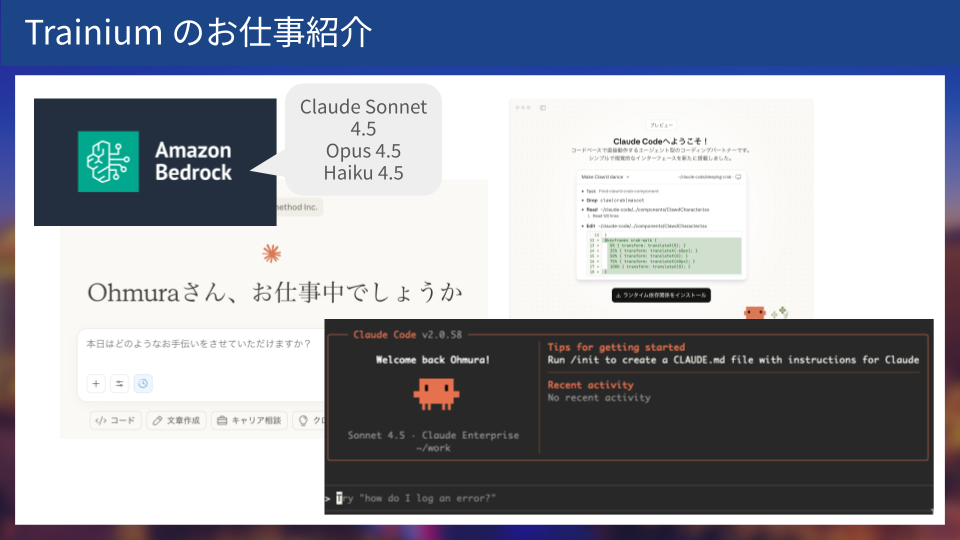Click the Recent activity heading in terminal

(590, 384)
